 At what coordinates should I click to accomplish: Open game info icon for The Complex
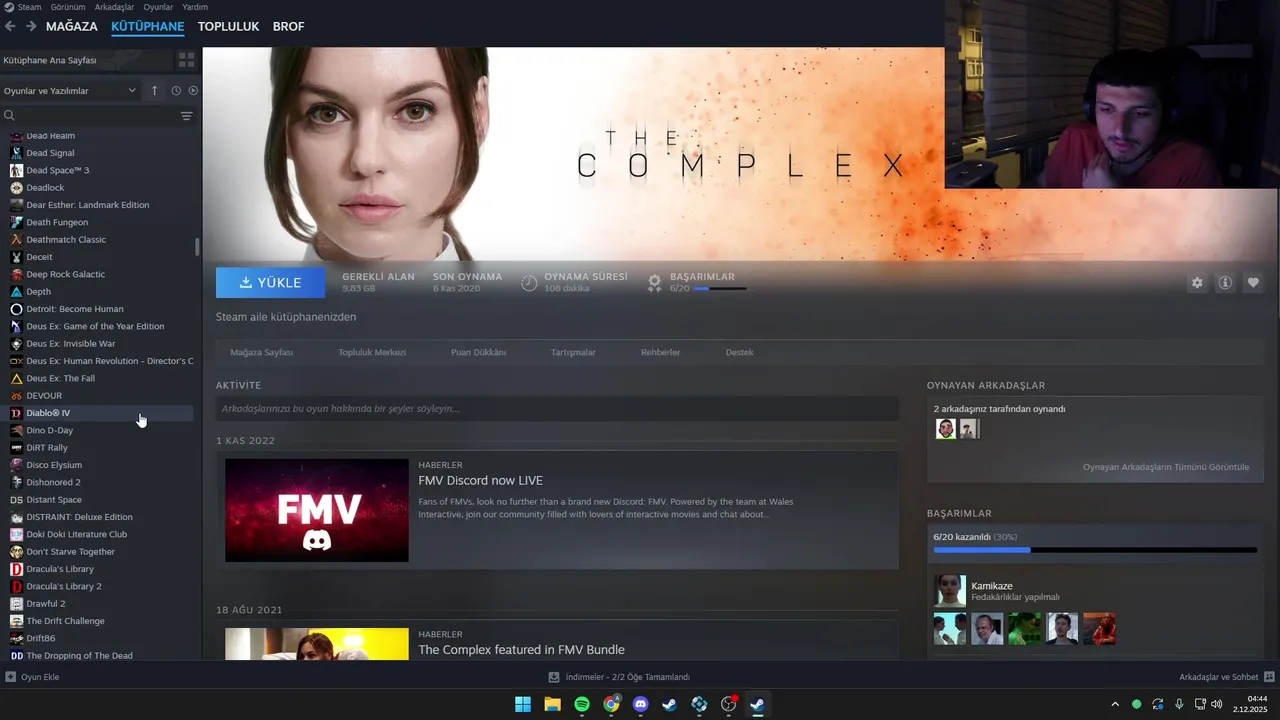pos(1225,283)
